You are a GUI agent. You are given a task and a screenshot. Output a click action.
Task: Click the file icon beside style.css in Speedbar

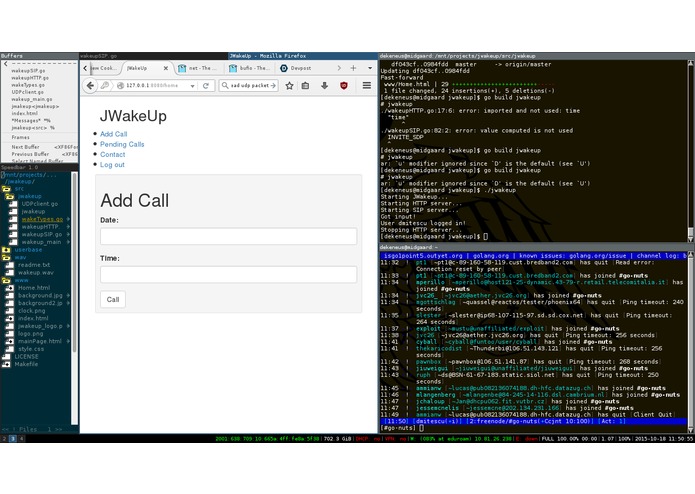(x=10, y=349)
